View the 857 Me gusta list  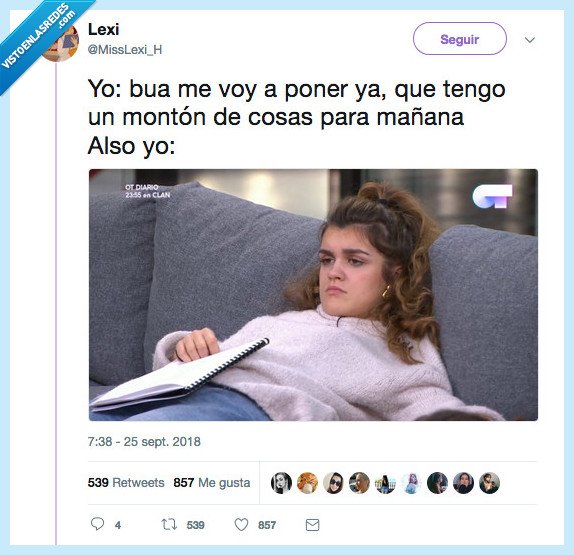tap(212, 483)
